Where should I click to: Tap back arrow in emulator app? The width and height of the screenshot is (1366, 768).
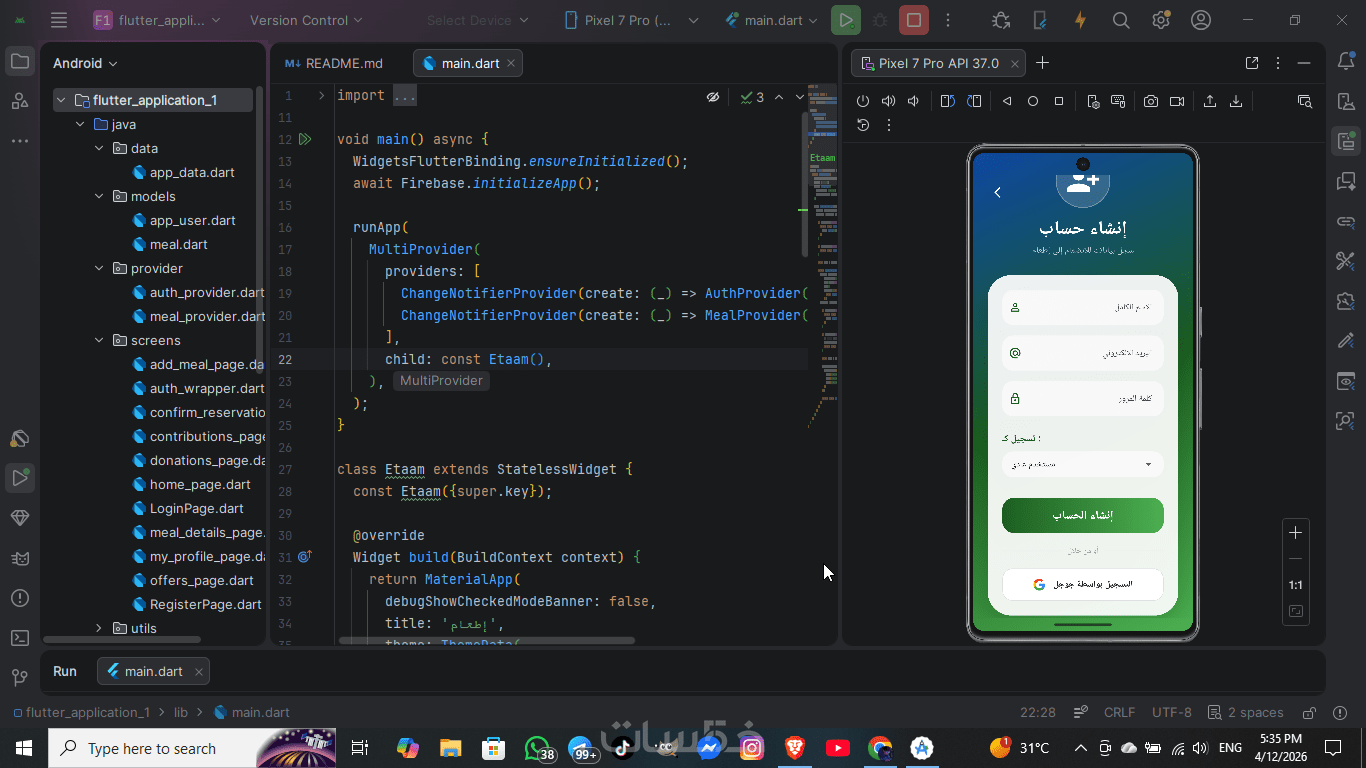pyautogui.click(x=997, y=192)
